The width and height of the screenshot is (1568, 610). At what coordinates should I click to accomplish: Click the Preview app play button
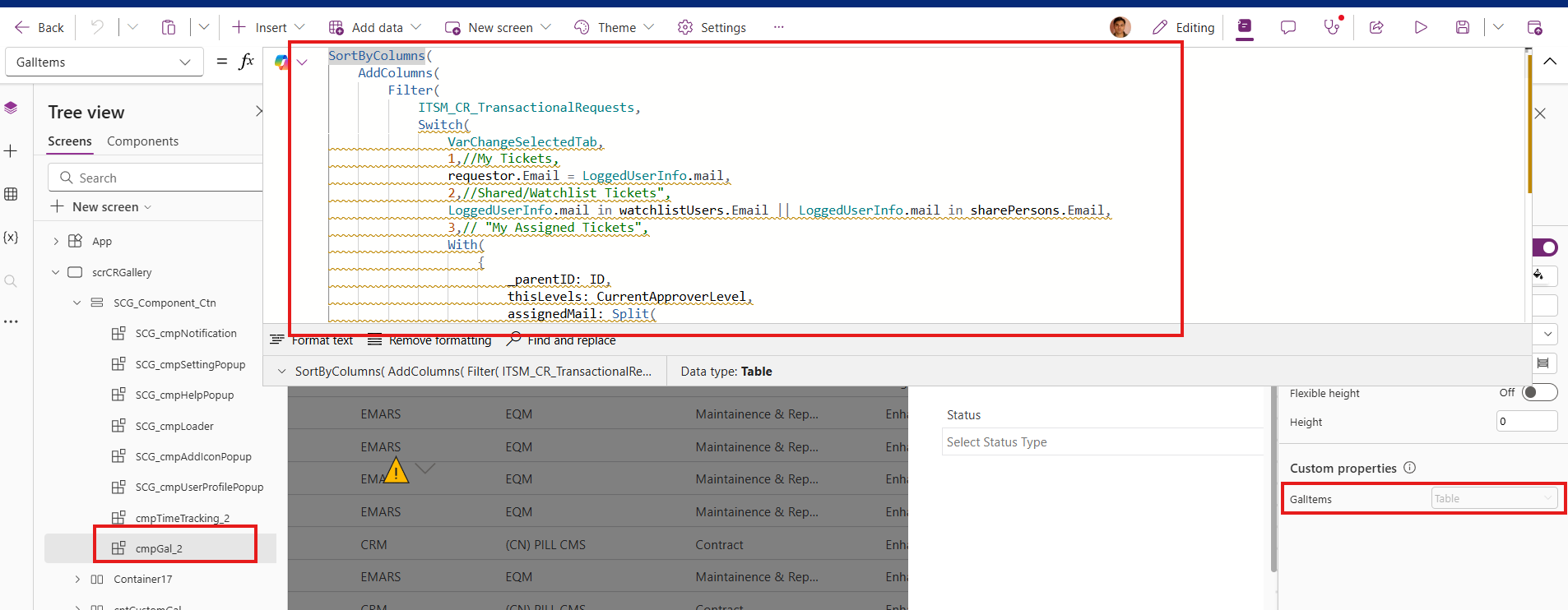tap(1421, 27)
